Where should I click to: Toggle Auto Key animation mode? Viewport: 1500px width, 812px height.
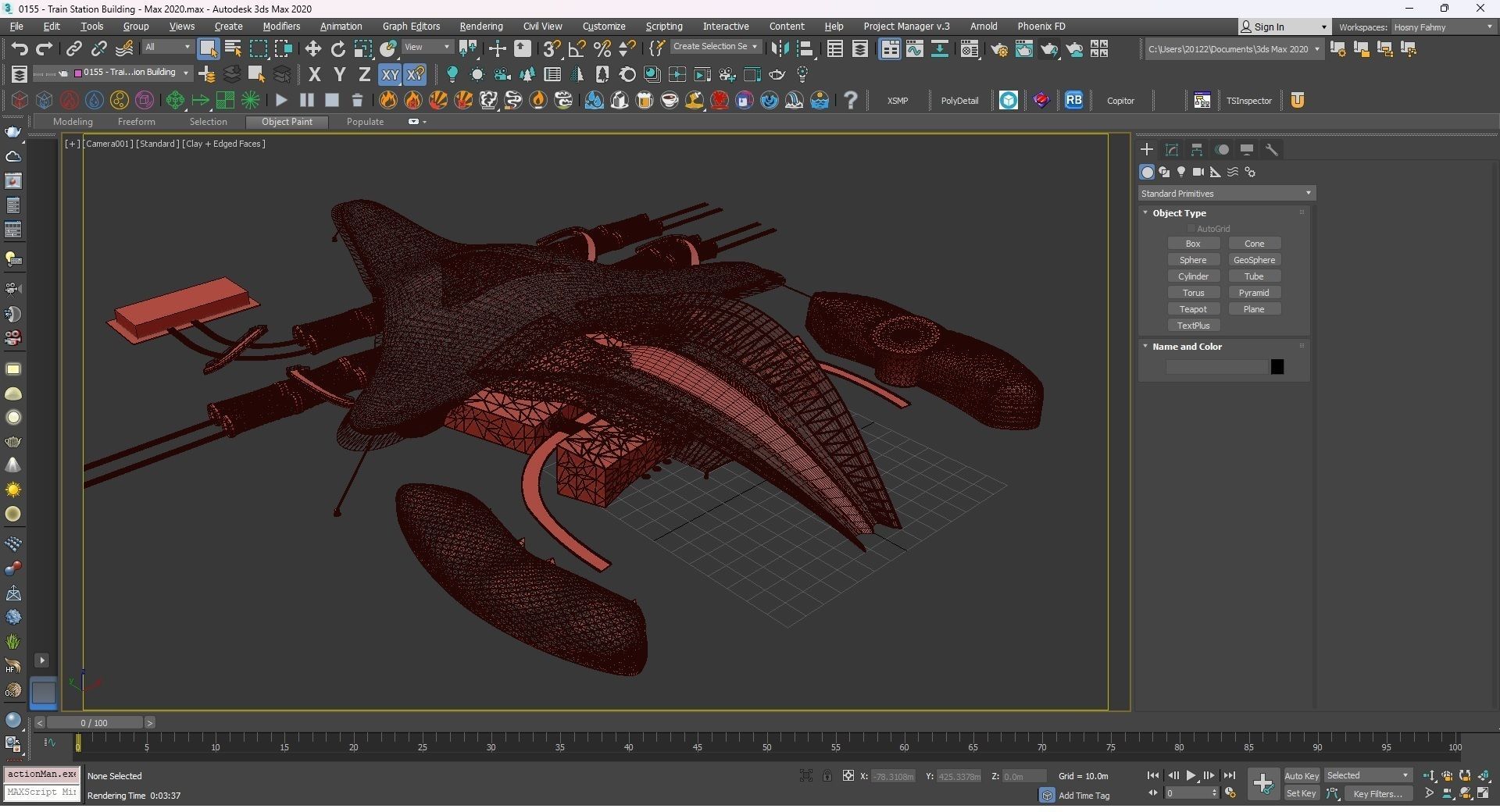1302,776
